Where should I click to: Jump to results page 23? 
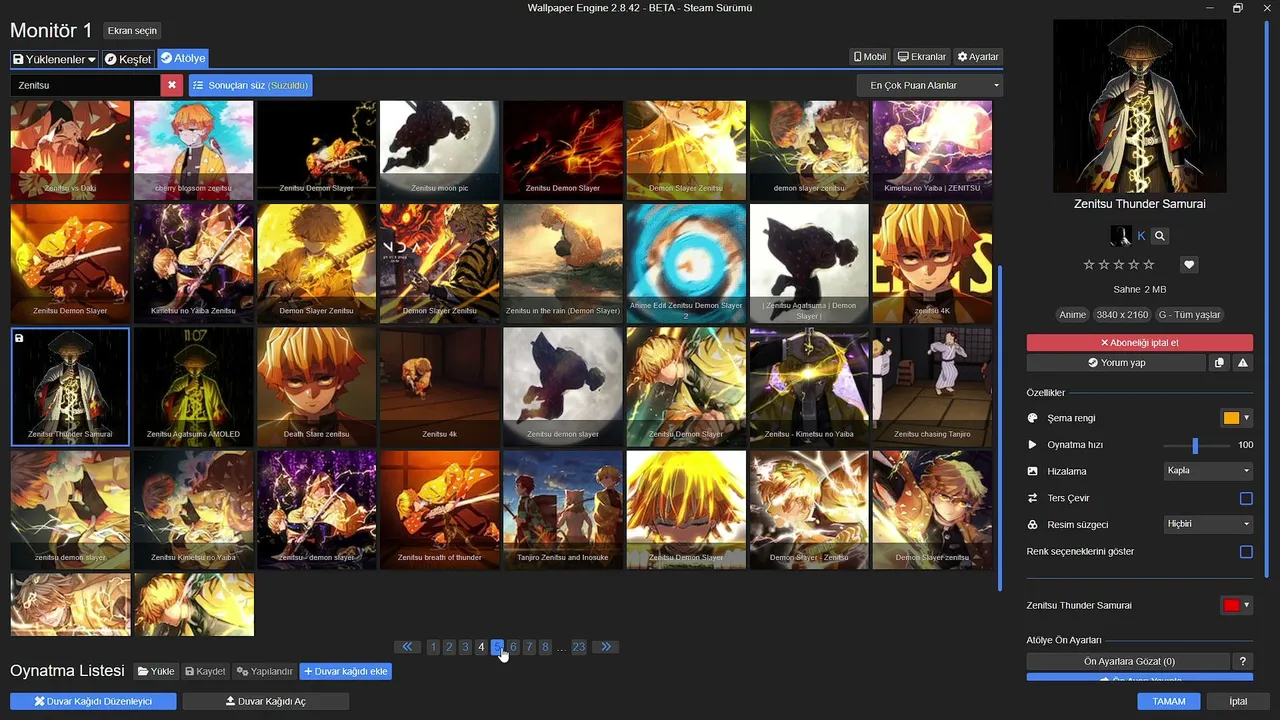tap(579, 647)
